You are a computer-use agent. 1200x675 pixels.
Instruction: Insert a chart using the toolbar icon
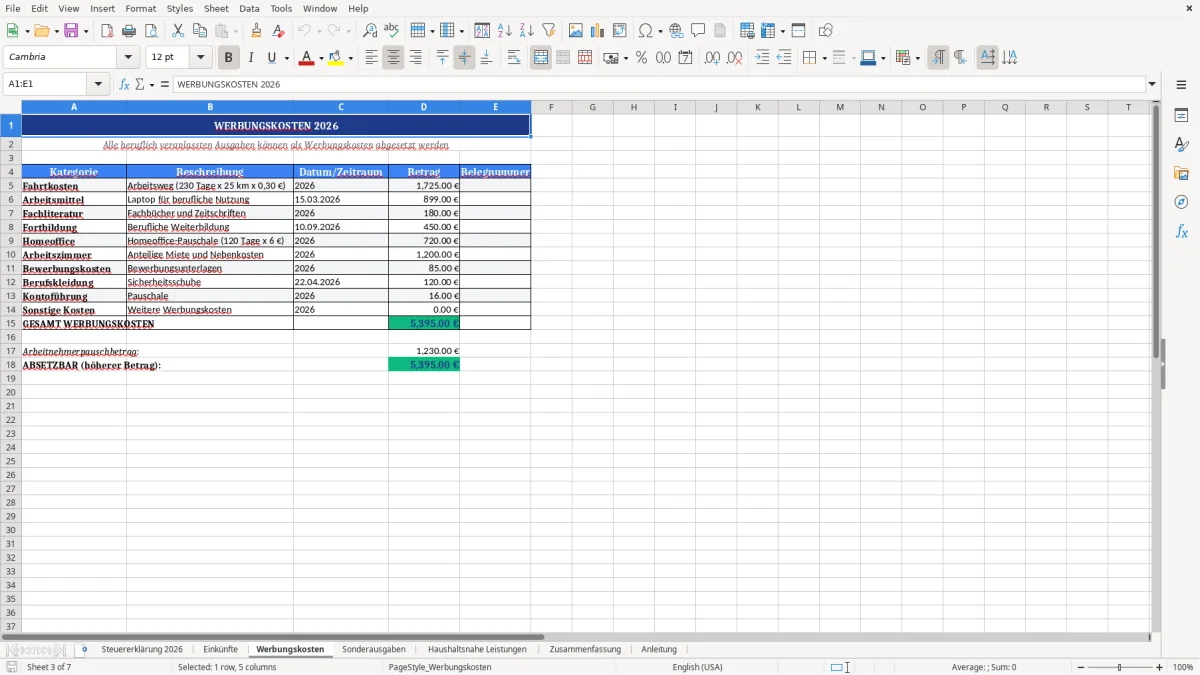pos(596,30)
